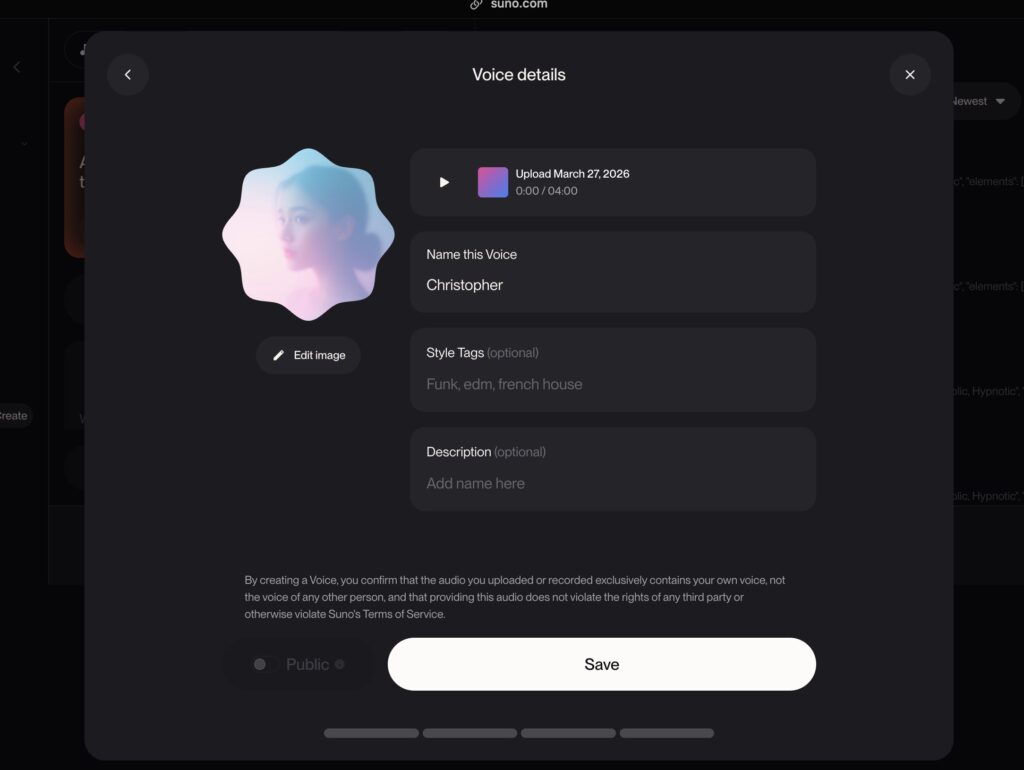Click the Create button in the sidebar
Screen dimensions: 1024x770
coord(13,416)
